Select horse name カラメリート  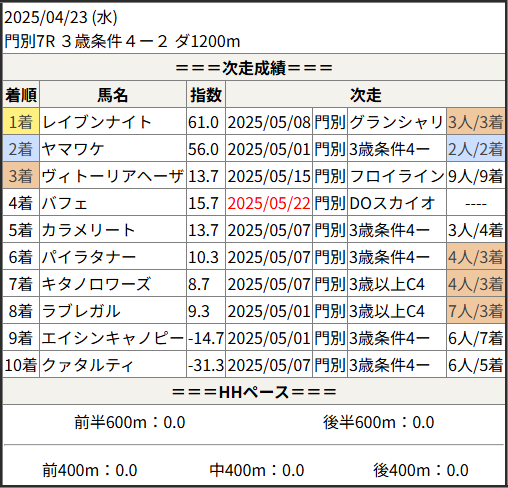[x=89, y=230]
